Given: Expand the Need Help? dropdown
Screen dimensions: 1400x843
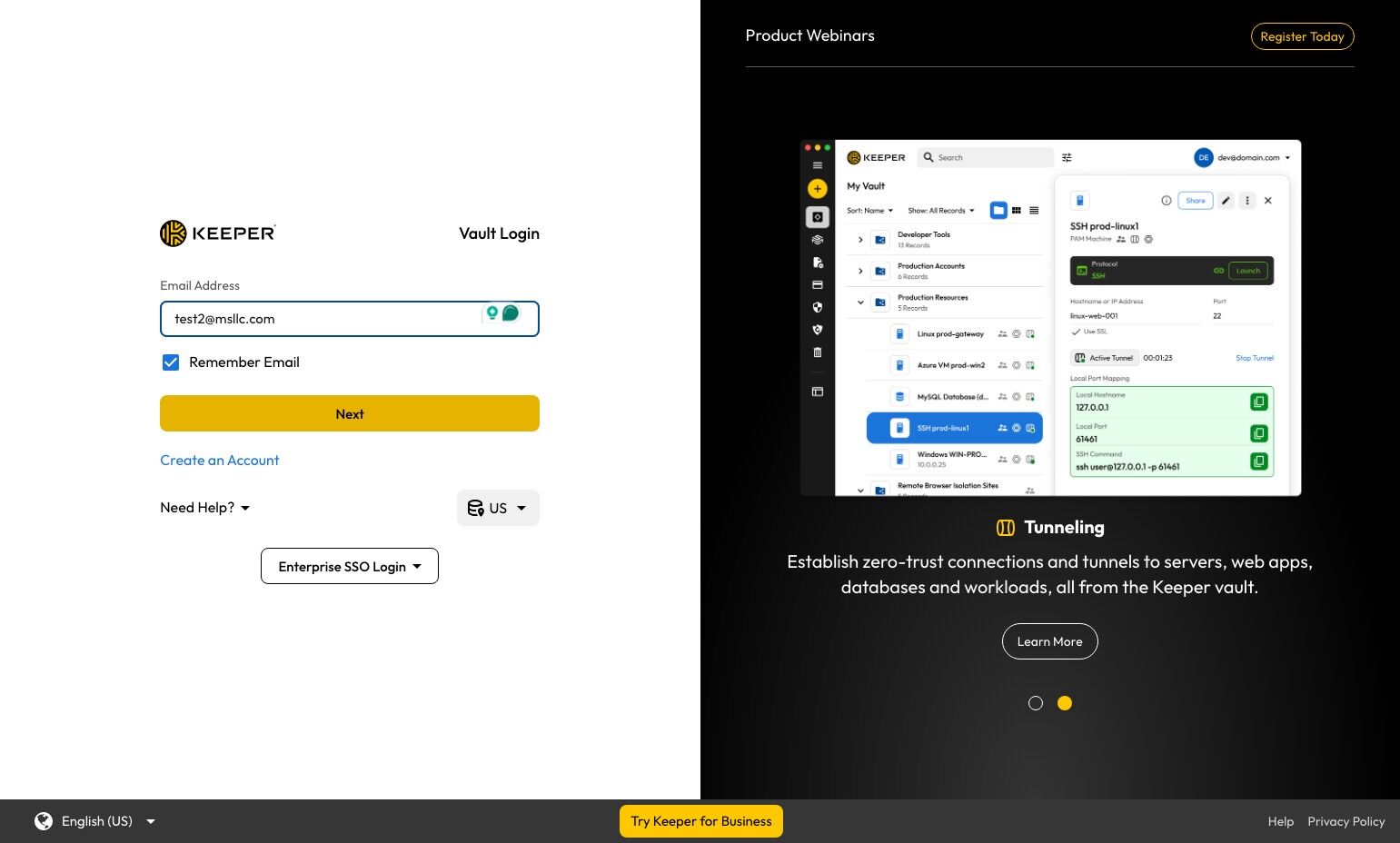Looking at the screenshot, I should click(x=205, y=508).
